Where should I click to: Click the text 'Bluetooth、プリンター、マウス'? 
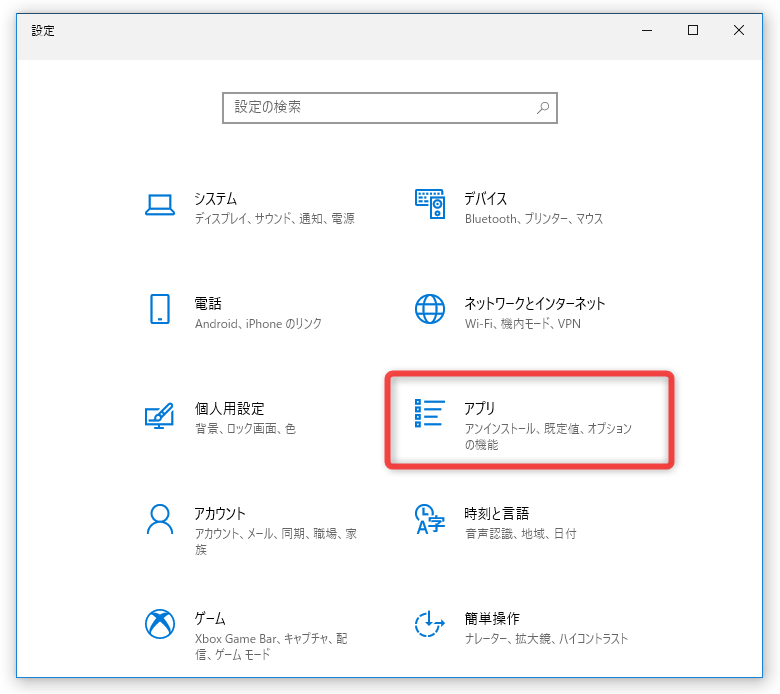[x=534, y=219]
